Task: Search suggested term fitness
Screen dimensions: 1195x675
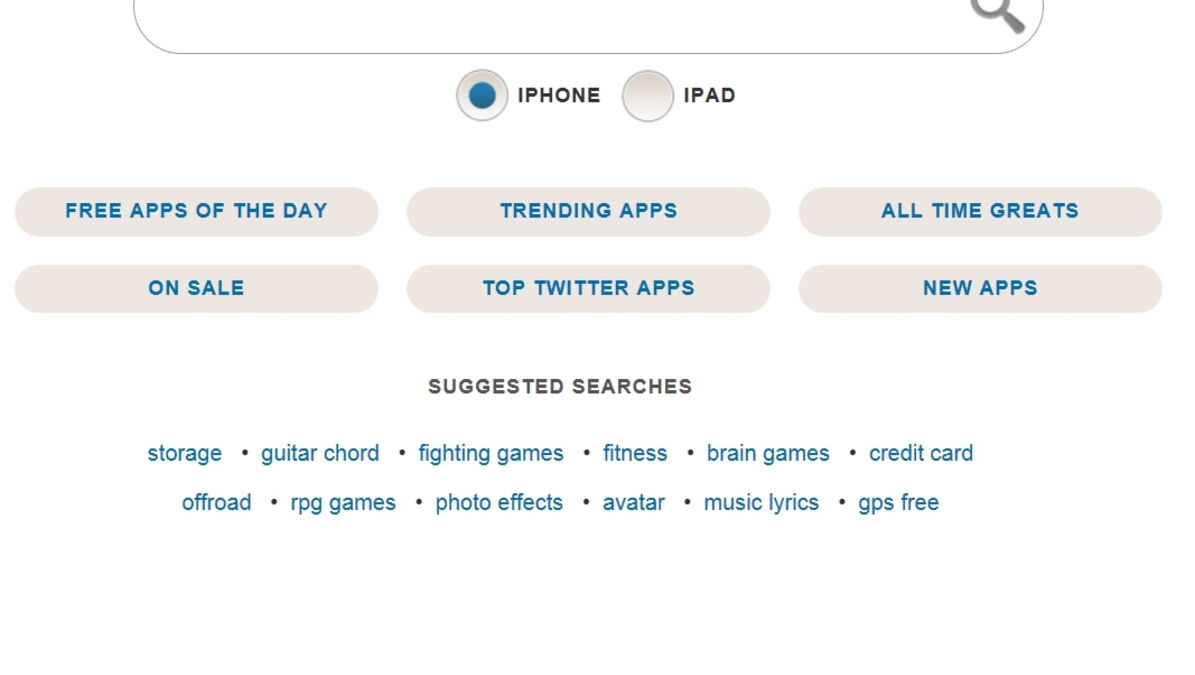Action: point(635,453)
